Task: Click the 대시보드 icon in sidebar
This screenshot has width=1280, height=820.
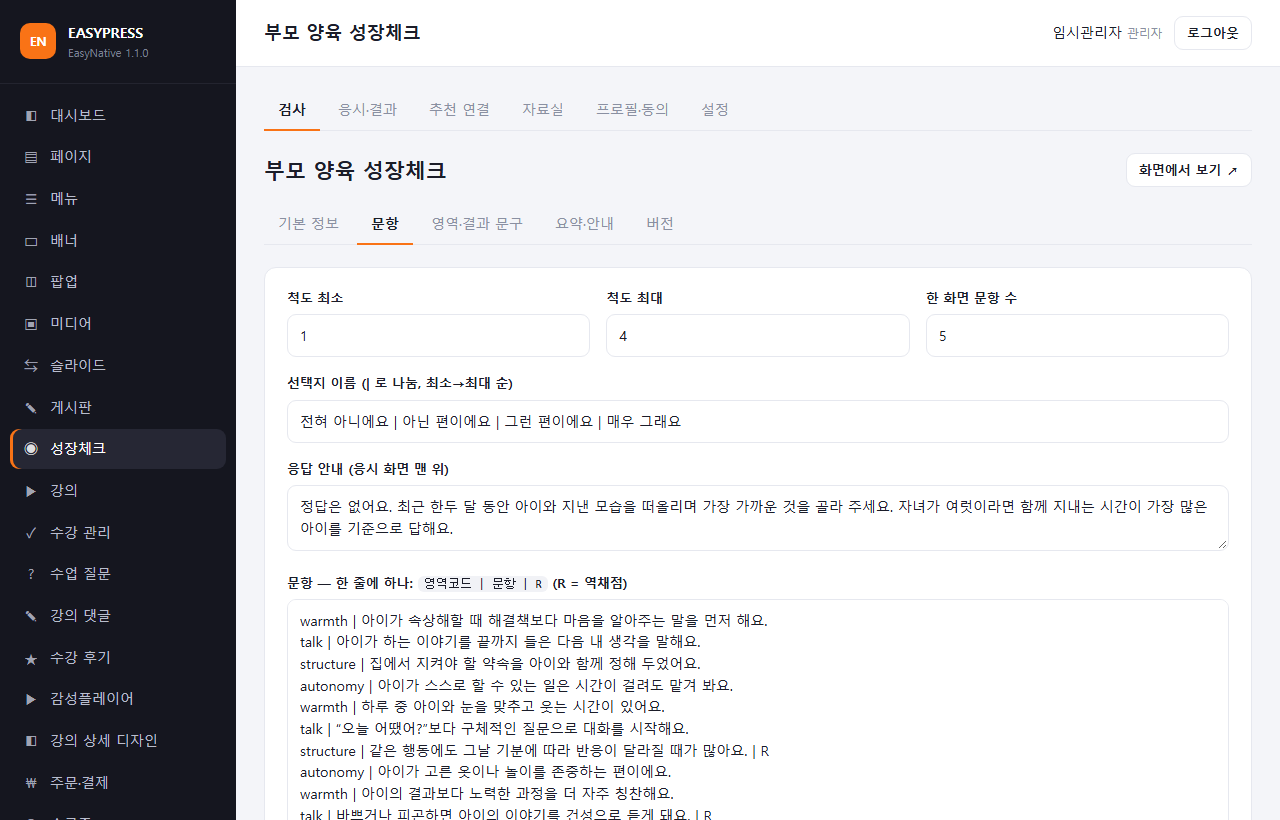Action: point(31,115)
